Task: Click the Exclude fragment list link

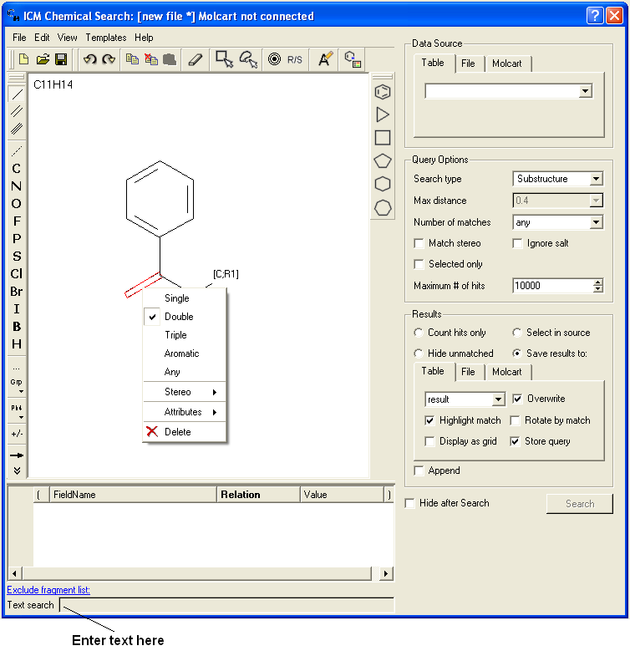Action: (49, 590)
